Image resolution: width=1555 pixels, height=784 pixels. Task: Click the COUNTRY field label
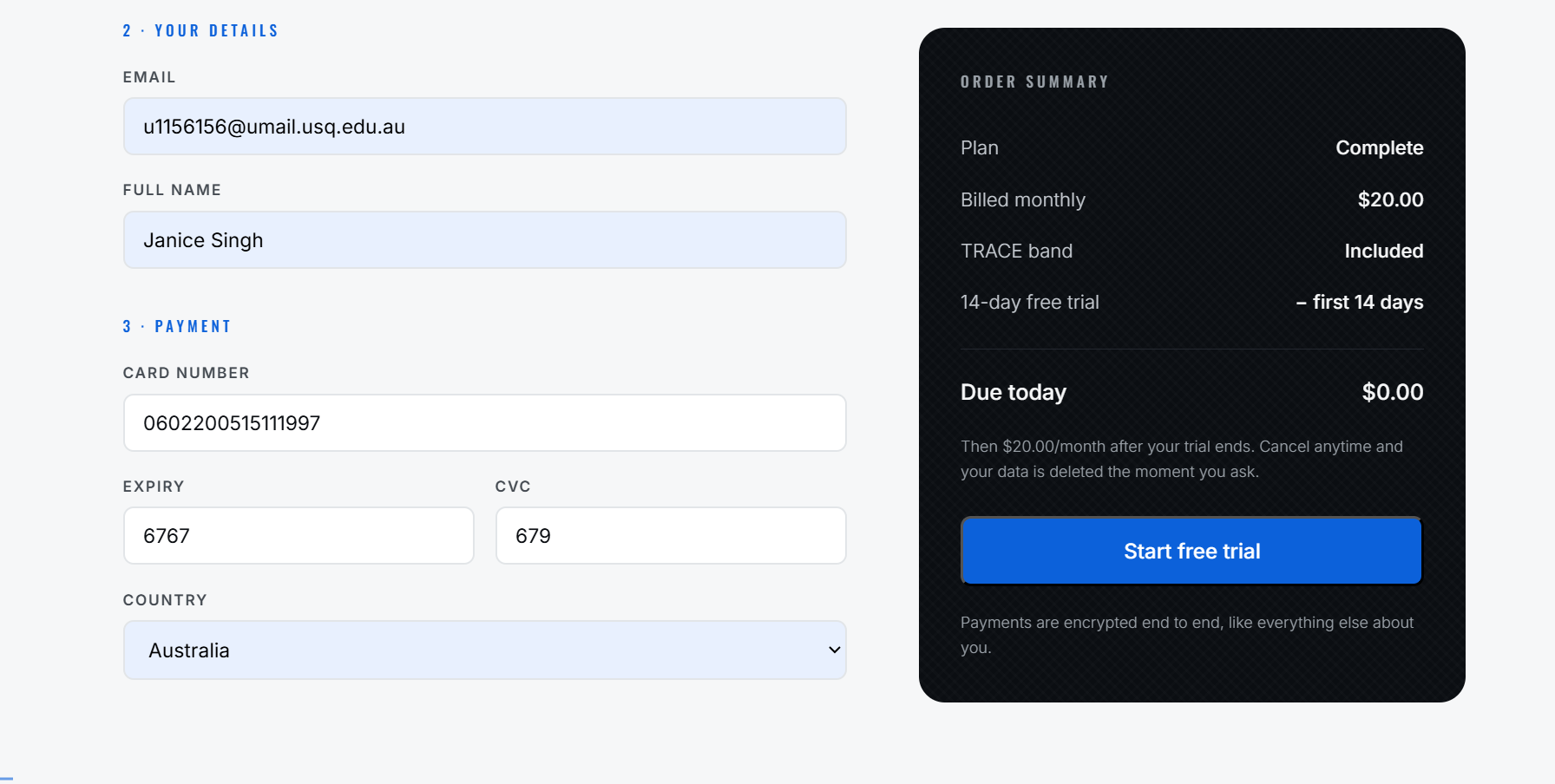point(165,600)
